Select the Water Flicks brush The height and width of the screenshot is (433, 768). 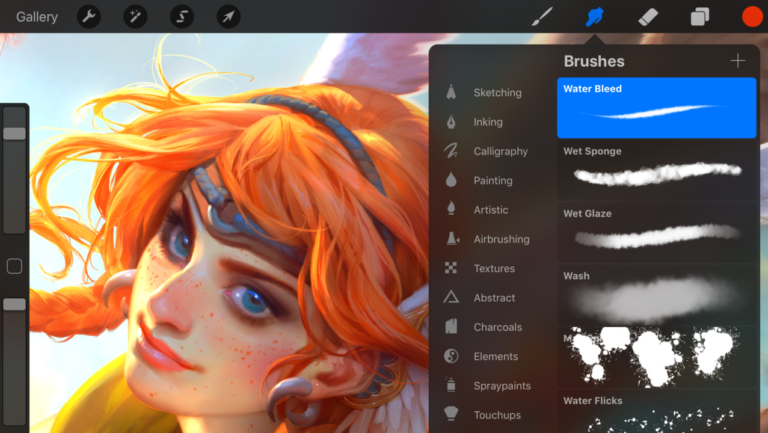(x=656, y=411)
